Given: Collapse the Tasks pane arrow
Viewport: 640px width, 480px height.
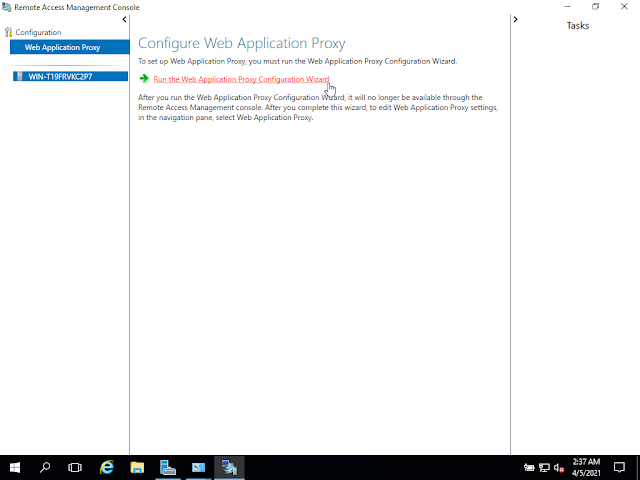Looking at the screenshot, I should [x=516, y=19].
